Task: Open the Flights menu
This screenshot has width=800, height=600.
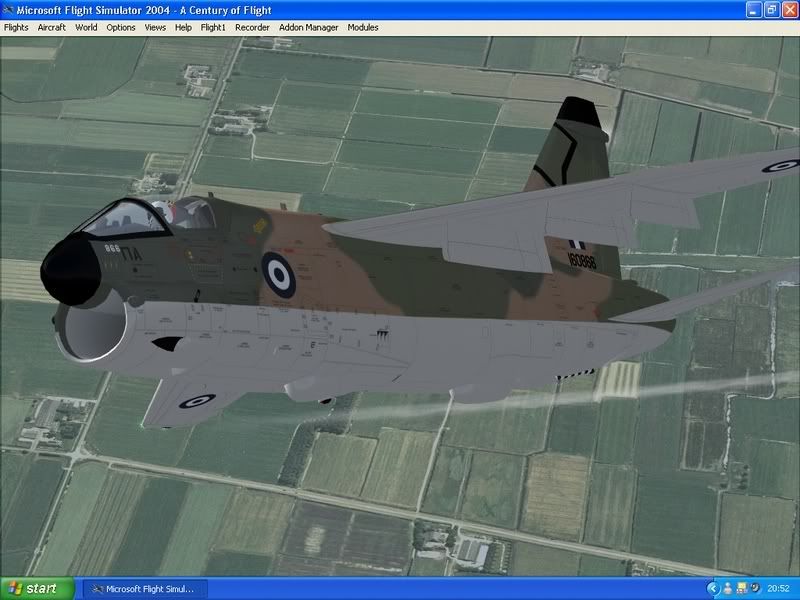Action: click(x=16, y=28)
